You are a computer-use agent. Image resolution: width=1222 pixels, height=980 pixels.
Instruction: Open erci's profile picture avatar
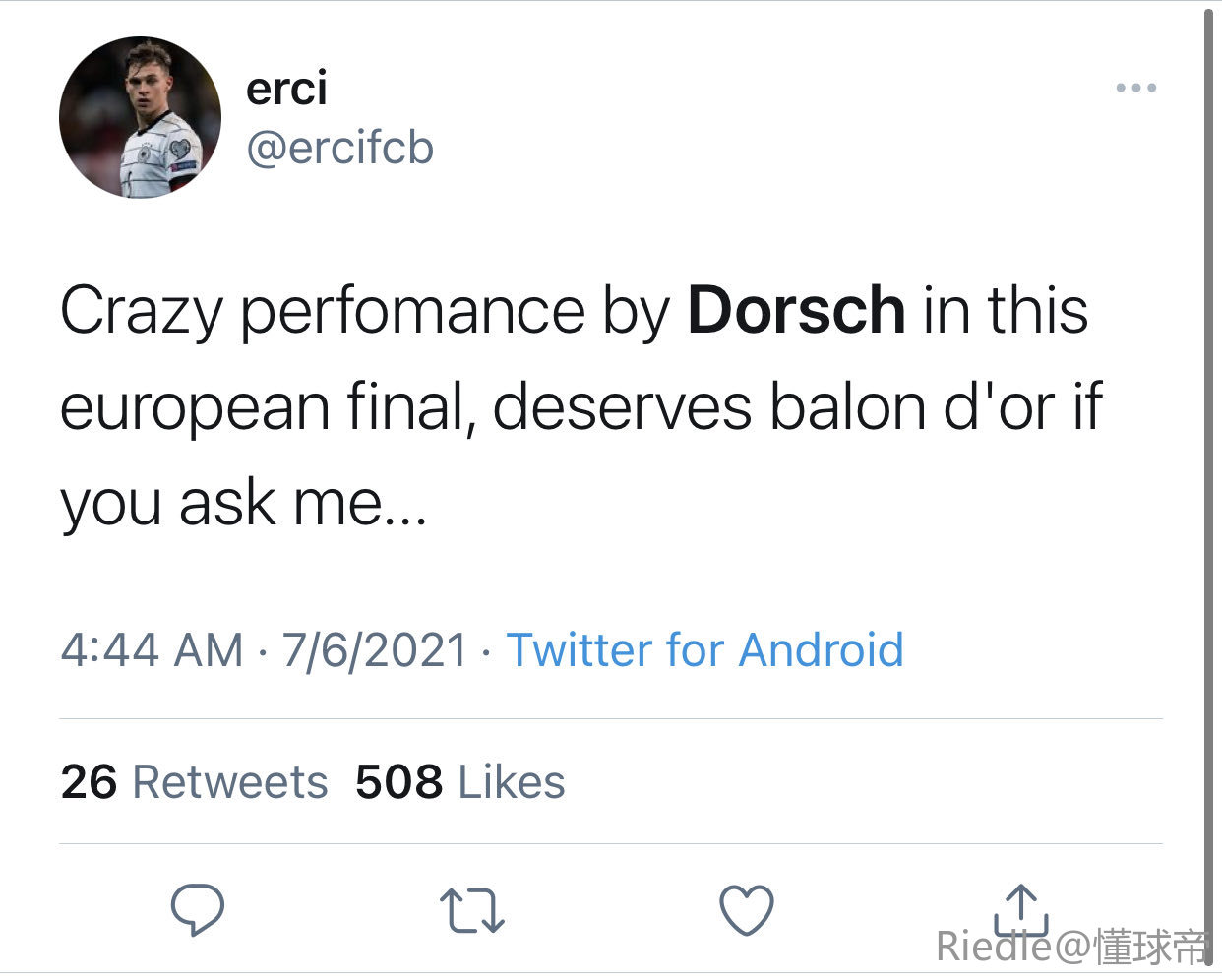click(140, 117)
